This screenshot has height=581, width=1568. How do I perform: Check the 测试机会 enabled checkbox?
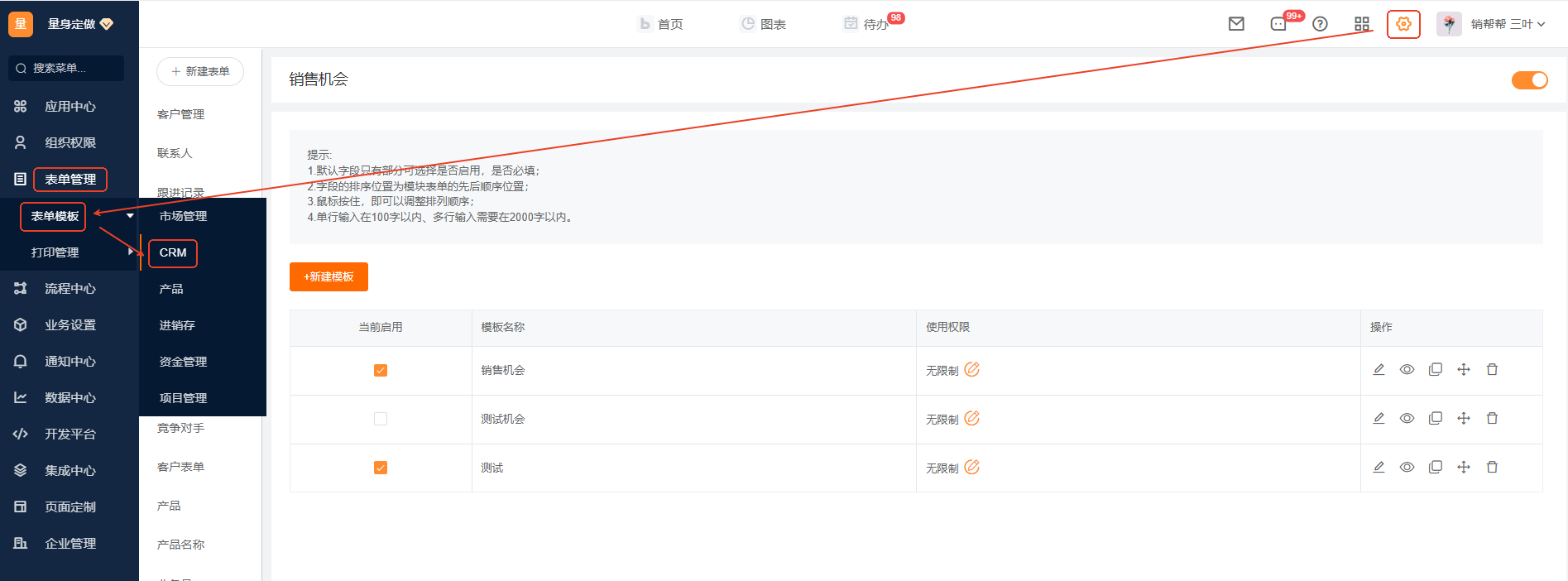(381, 419)
